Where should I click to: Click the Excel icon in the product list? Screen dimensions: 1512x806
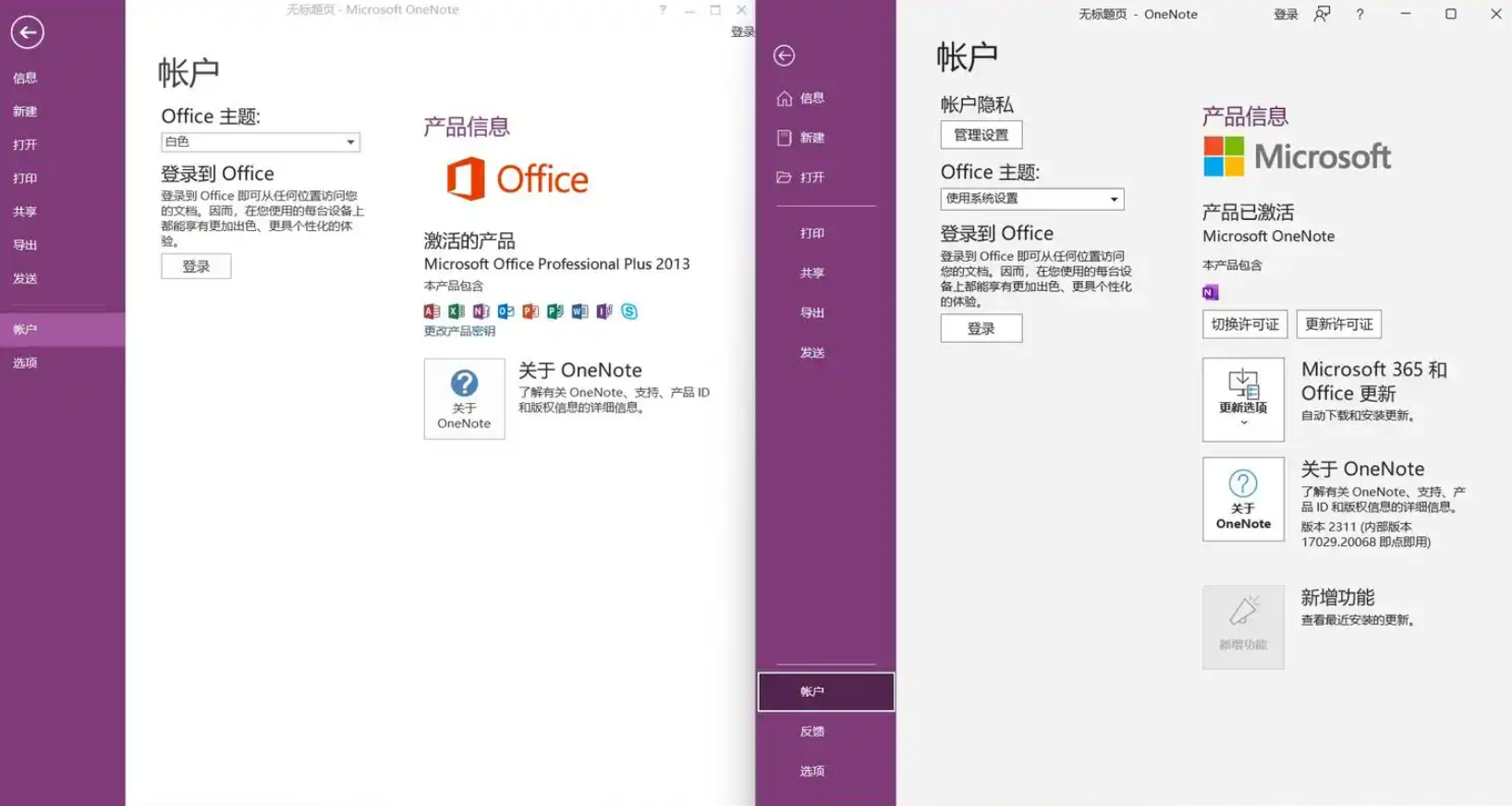pyautogui.click(x=457, y=311)
